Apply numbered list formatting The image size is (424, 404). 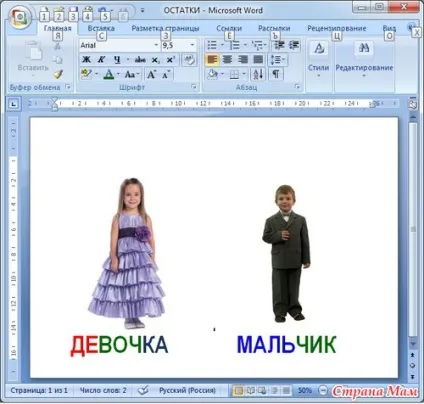point(235,45)
